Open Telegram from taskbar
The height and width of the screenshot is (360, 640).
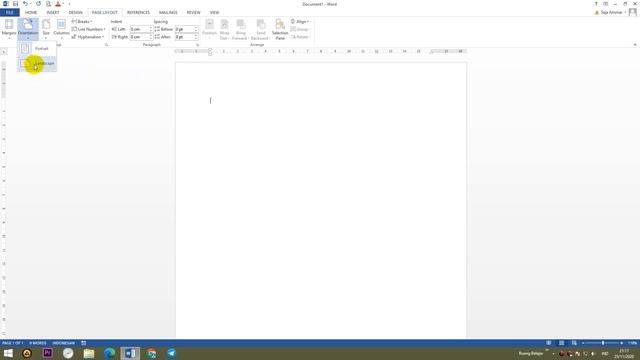click(x=171, y=353)
